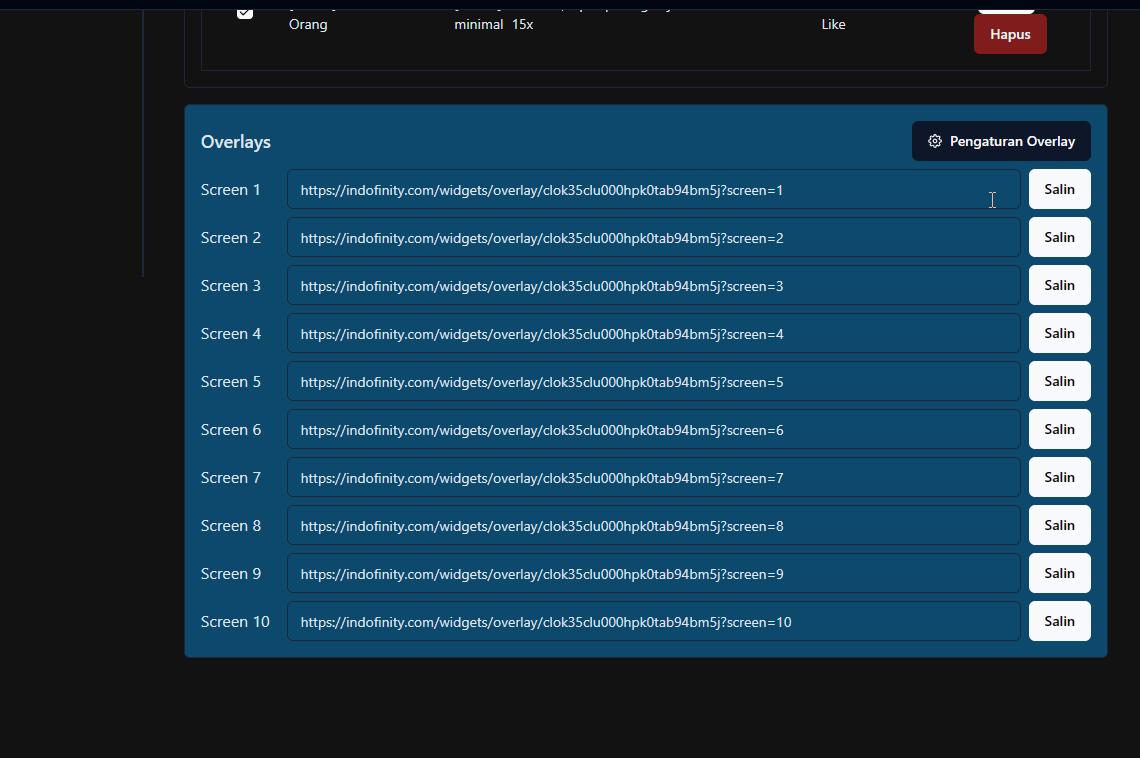Copy Screen 4 link using Salin
Viewport: 1140px width, 758px height.
click(1059, 333)
